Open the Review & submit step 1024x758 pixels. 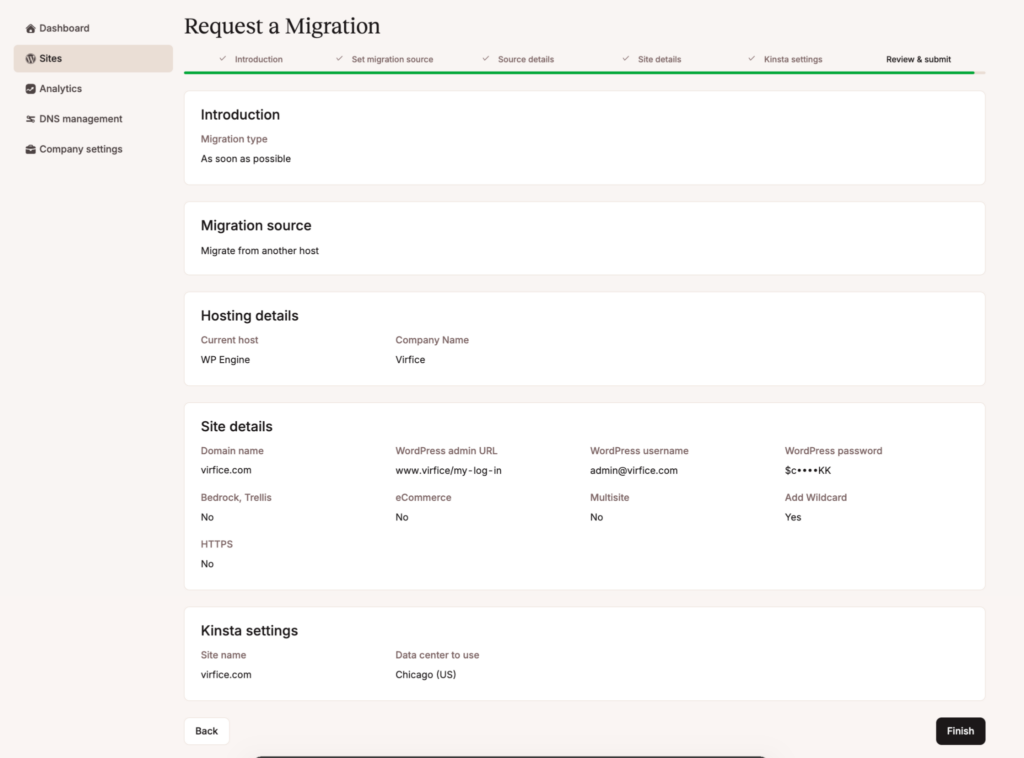tap(919, 59)
